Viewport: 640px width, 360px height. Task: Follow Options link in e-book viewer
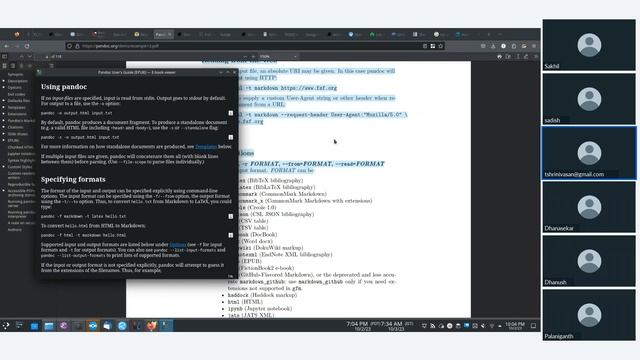[x=178, y=244]
